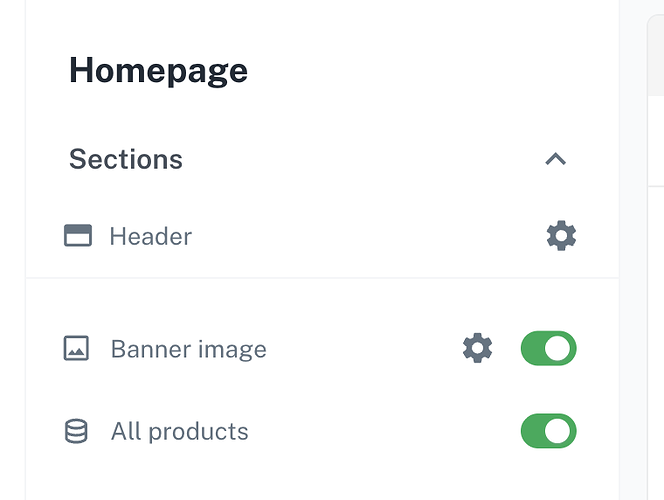This screenshot has height=500, width=664.
Task: Disable the Banner image toggle
Action: 548,348
